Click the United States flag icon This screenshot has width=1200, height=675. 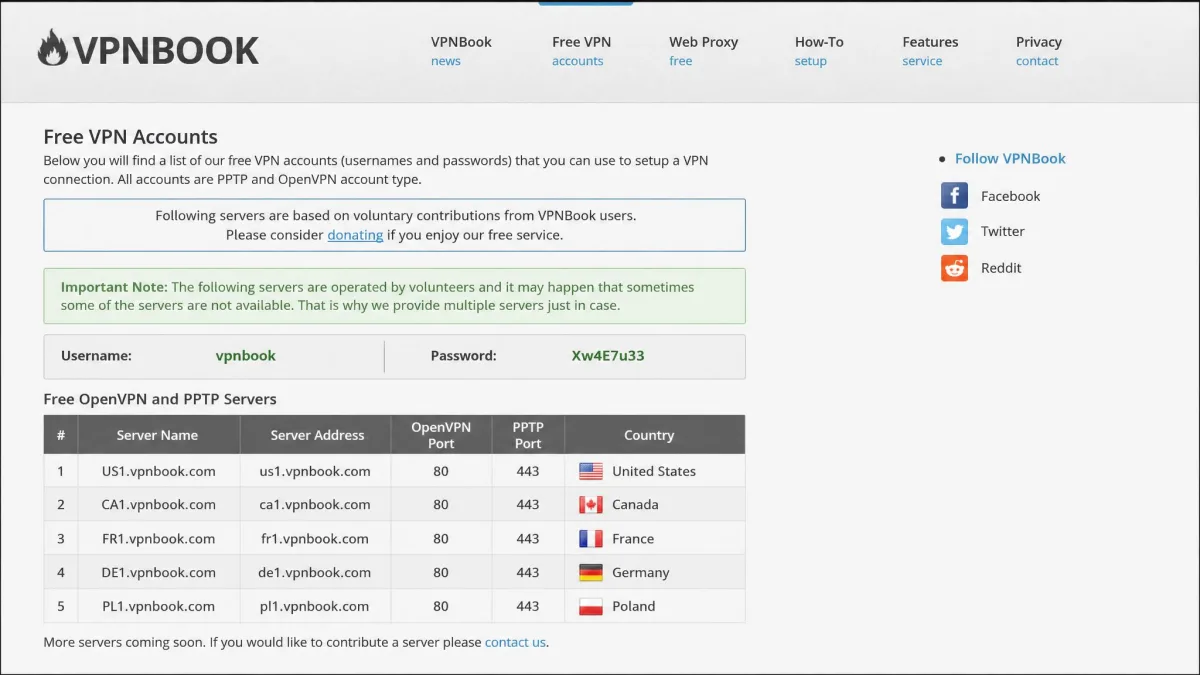[591, 471]
